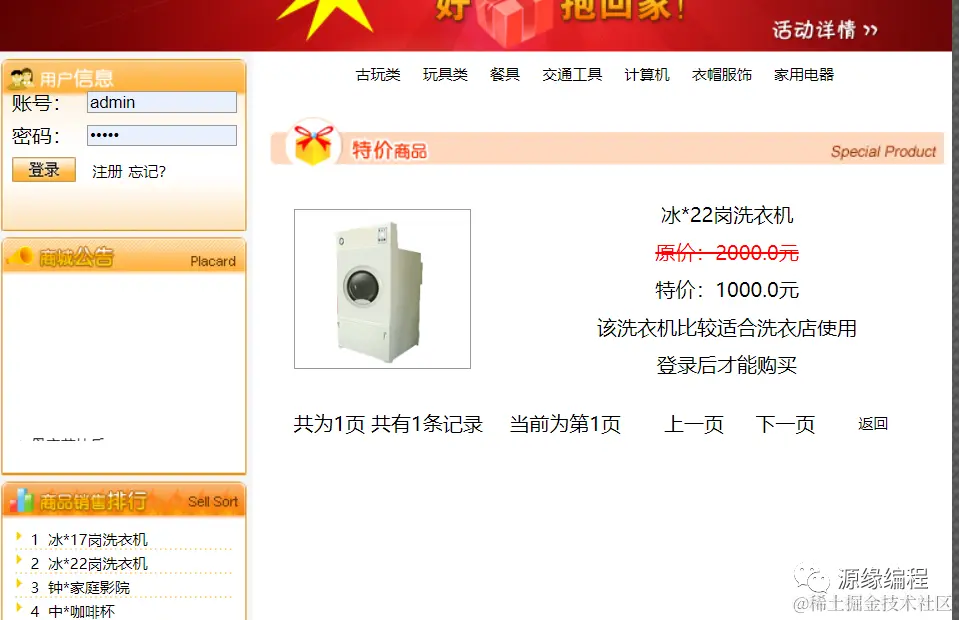
Task: Click the yellow star in top banner
Action: pyautogui.click(x=325, y=17)
